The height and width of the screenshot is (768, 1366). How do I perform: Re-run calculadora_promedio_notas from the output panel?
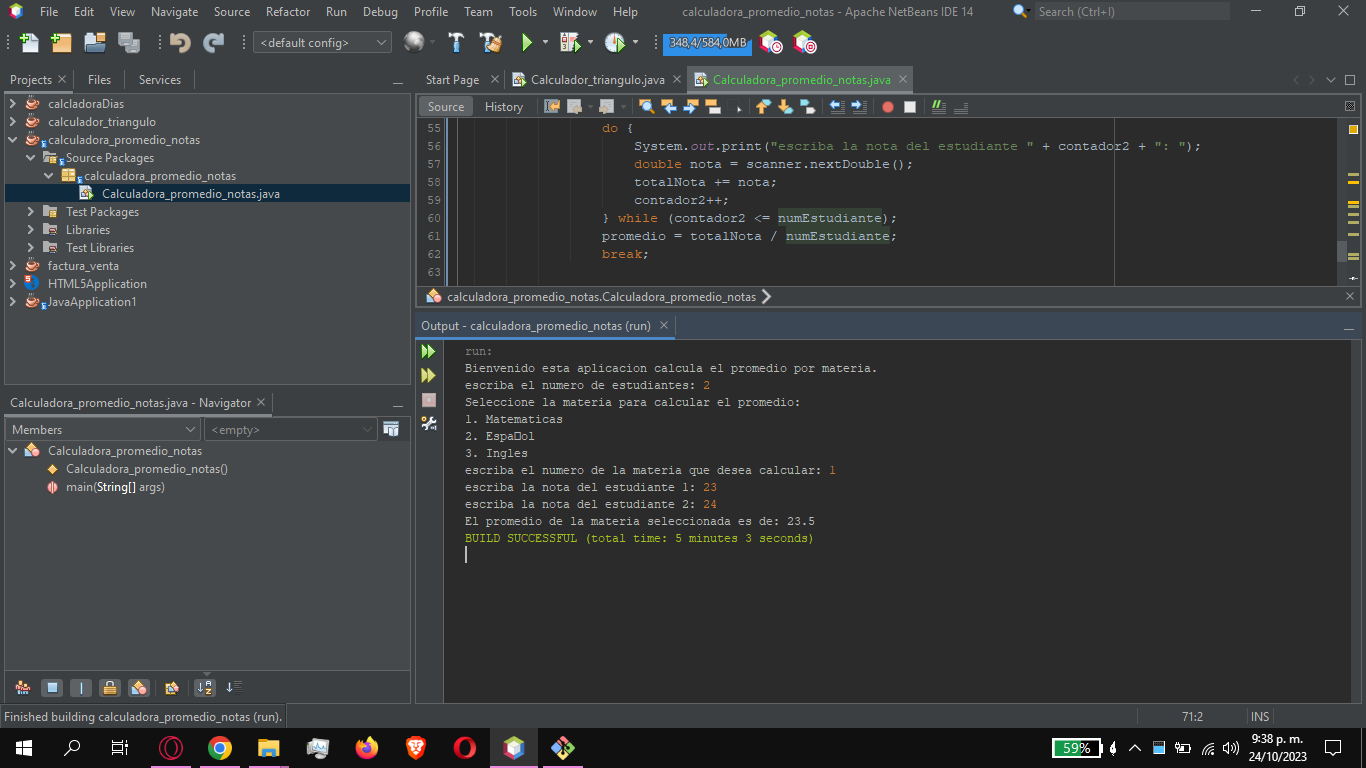coord(428,351)
